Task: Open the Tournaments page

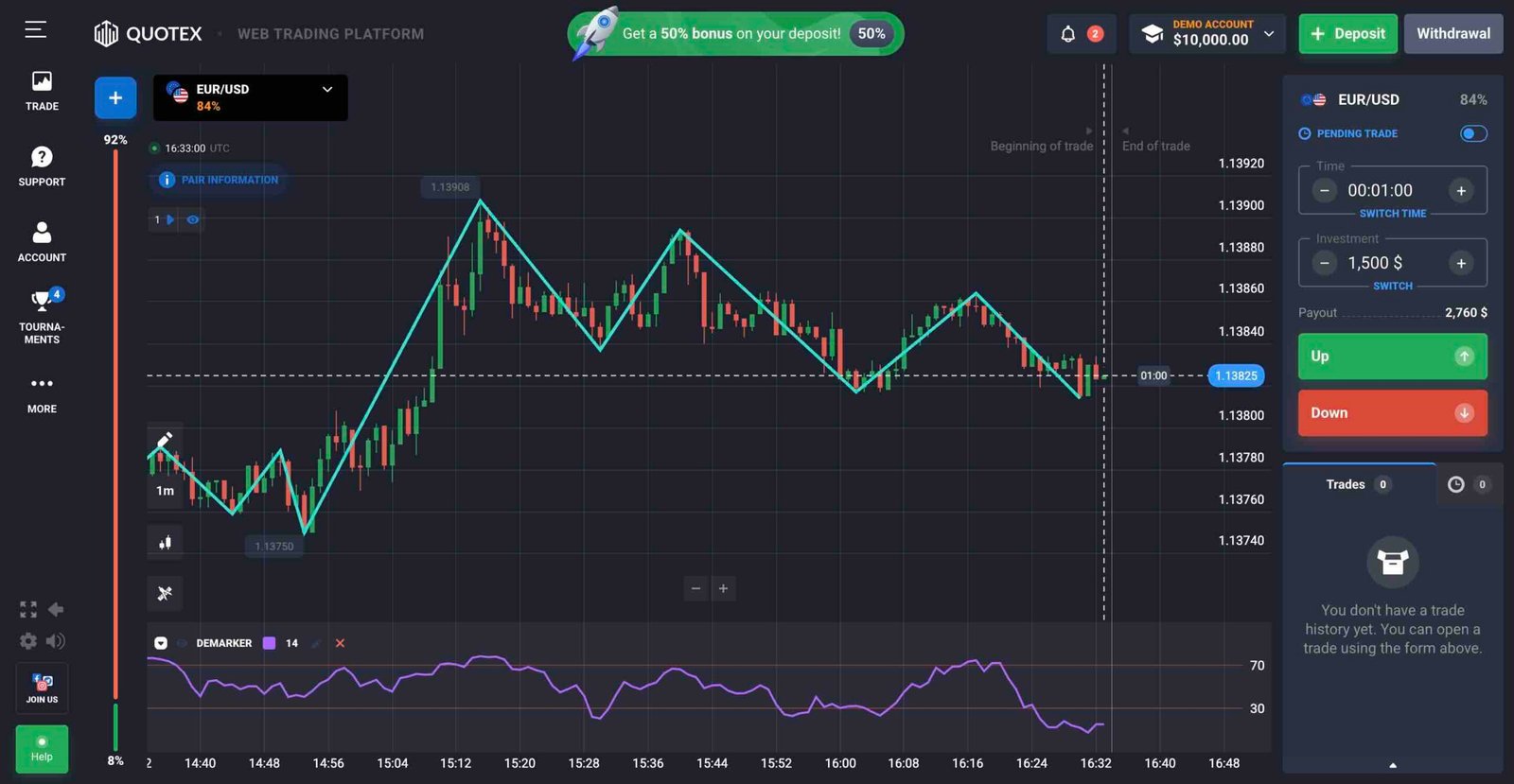Action: (x=42, y=317)
